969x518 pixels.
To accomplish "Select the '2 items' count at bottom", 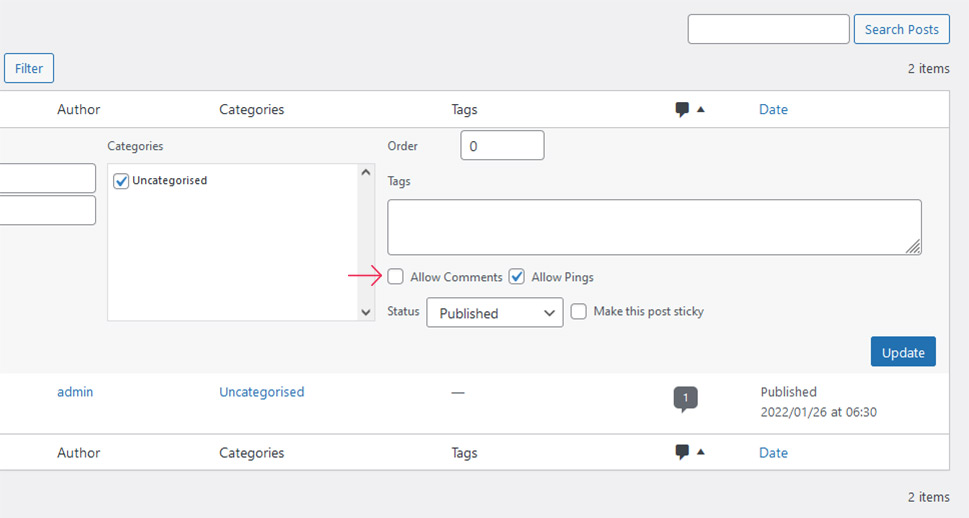I will tap(928, 497).
